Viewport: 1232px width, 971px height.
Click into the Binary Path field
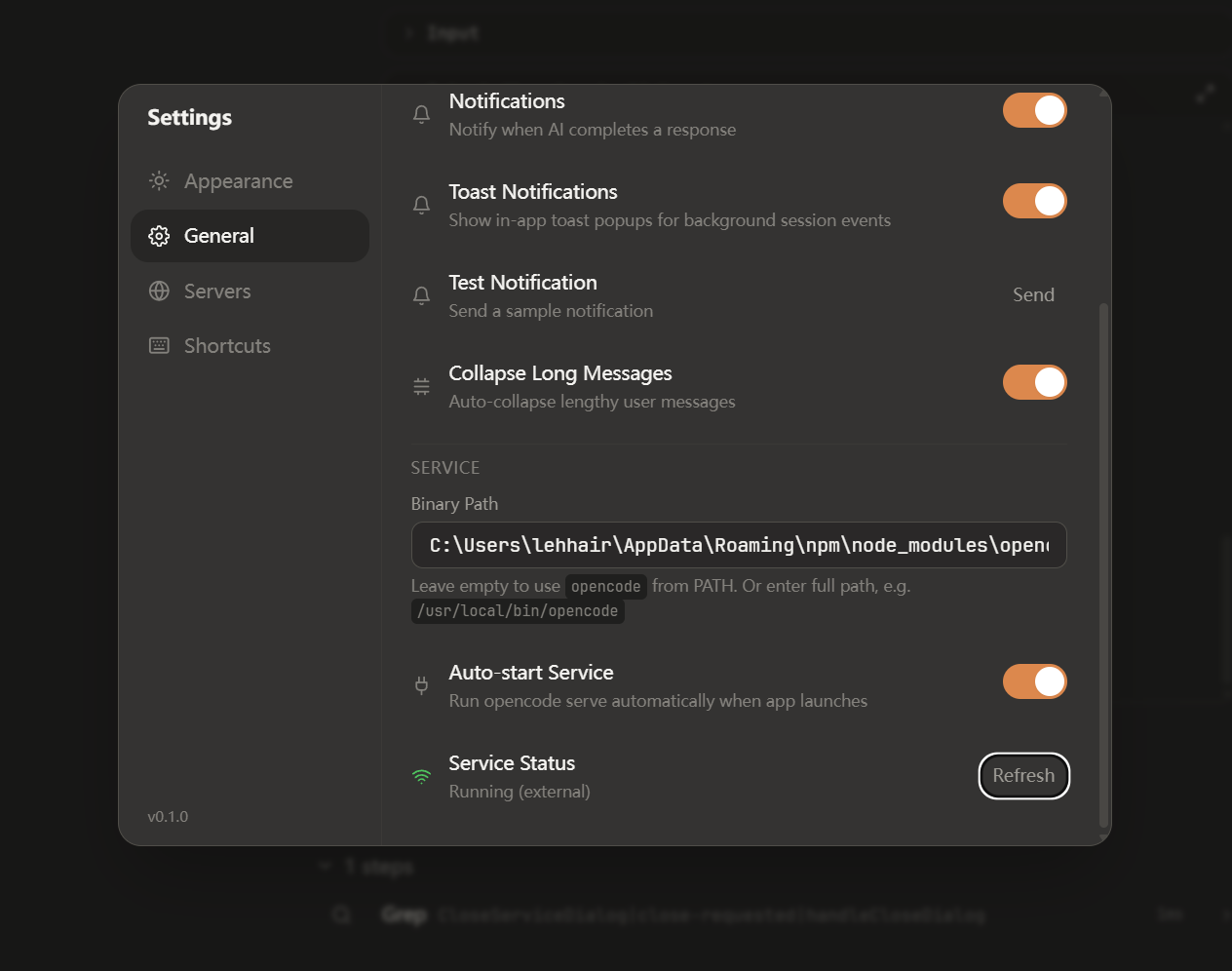click(739, 545)
